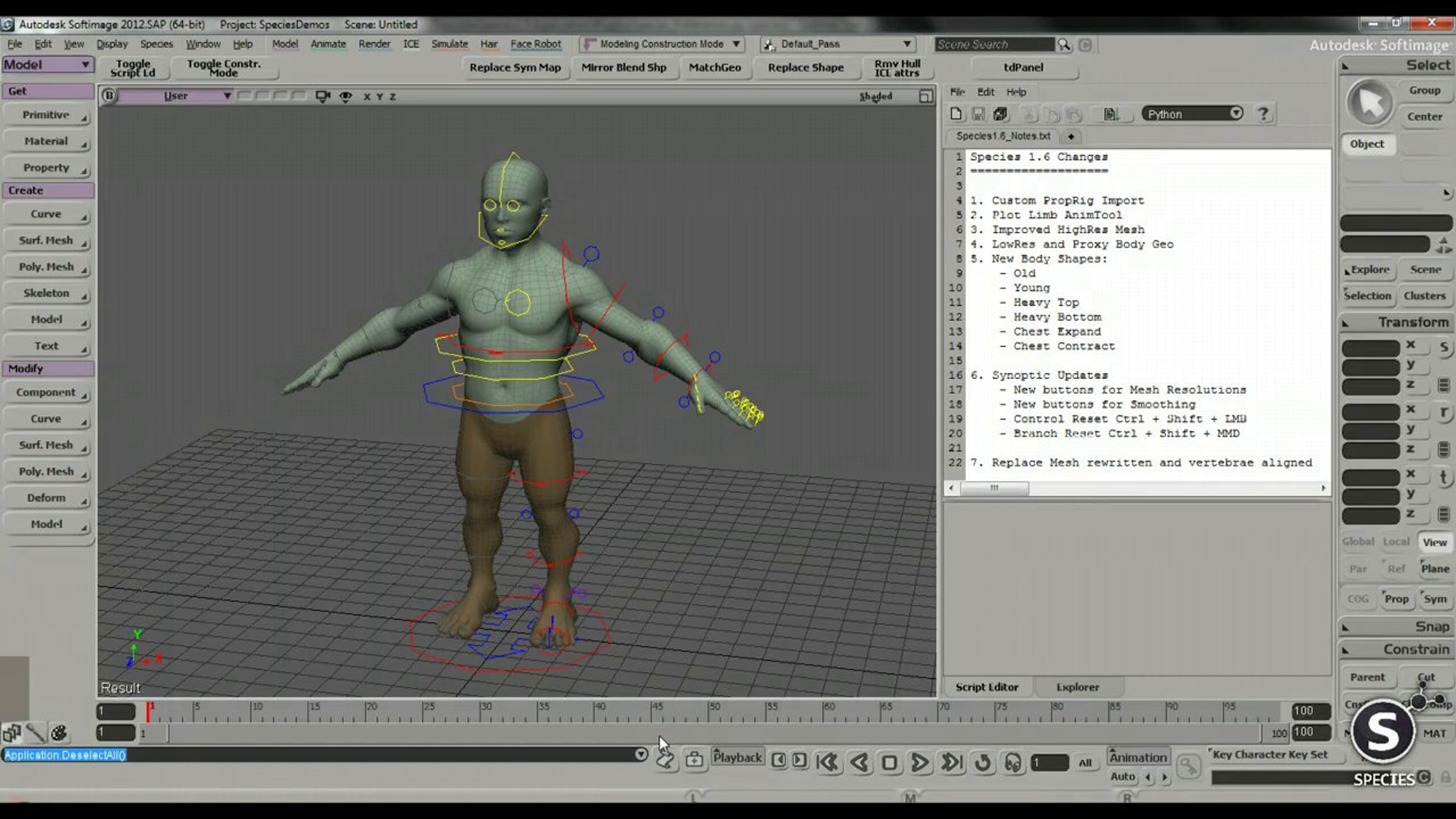Screen dimensions: 1456x819
Task: Expand the Model module dropdown
Action: coord(47,64)
